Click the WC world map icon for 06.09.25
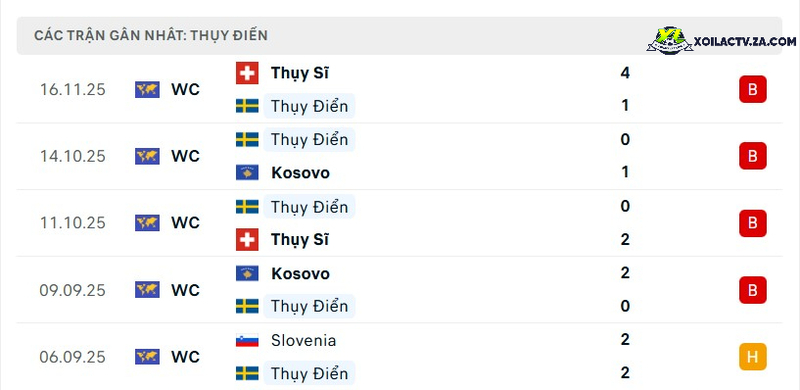Screen dimensions: 800x390 point(147,357)
